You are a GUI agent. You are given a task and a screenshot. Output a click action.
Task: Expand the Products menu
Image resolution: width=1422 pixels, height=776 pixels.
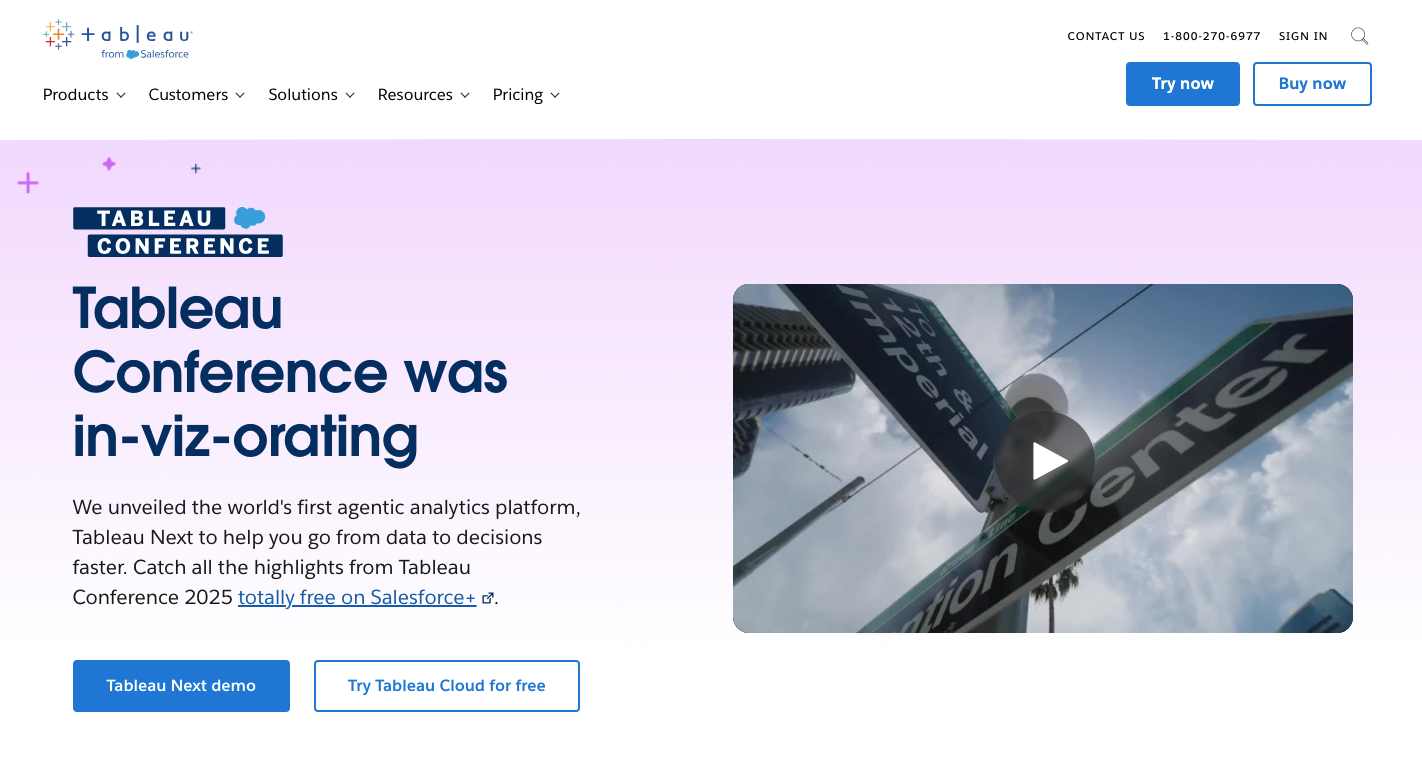pyautogui.click(x=84, y=95)
